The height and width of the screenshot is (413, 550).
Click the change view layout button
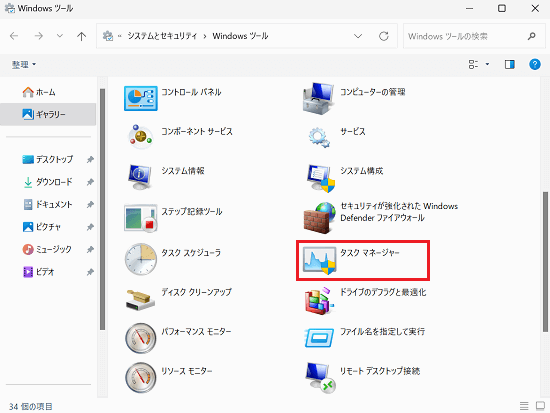473,64
